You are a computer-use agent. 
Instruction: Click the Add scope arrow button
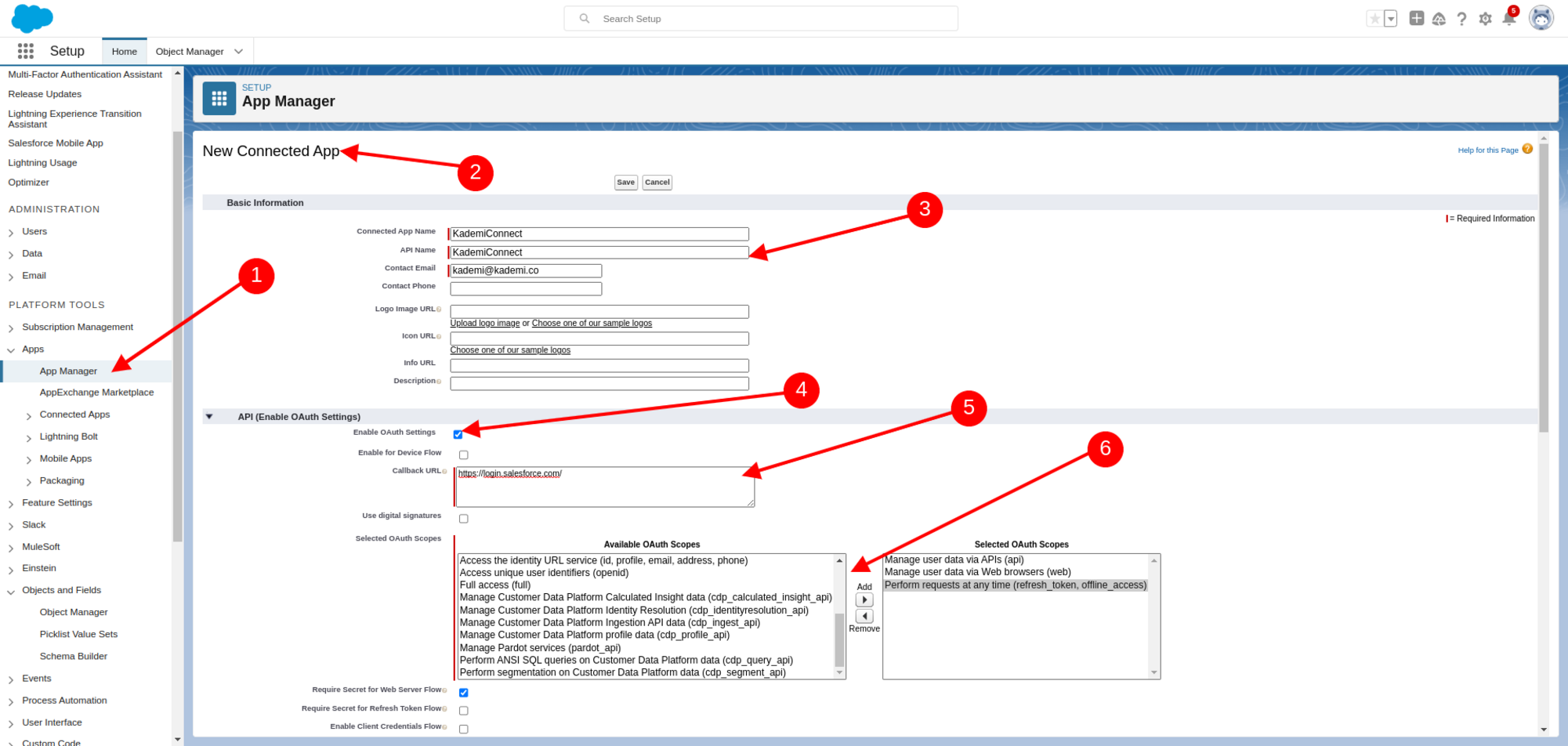click(864, 599)
